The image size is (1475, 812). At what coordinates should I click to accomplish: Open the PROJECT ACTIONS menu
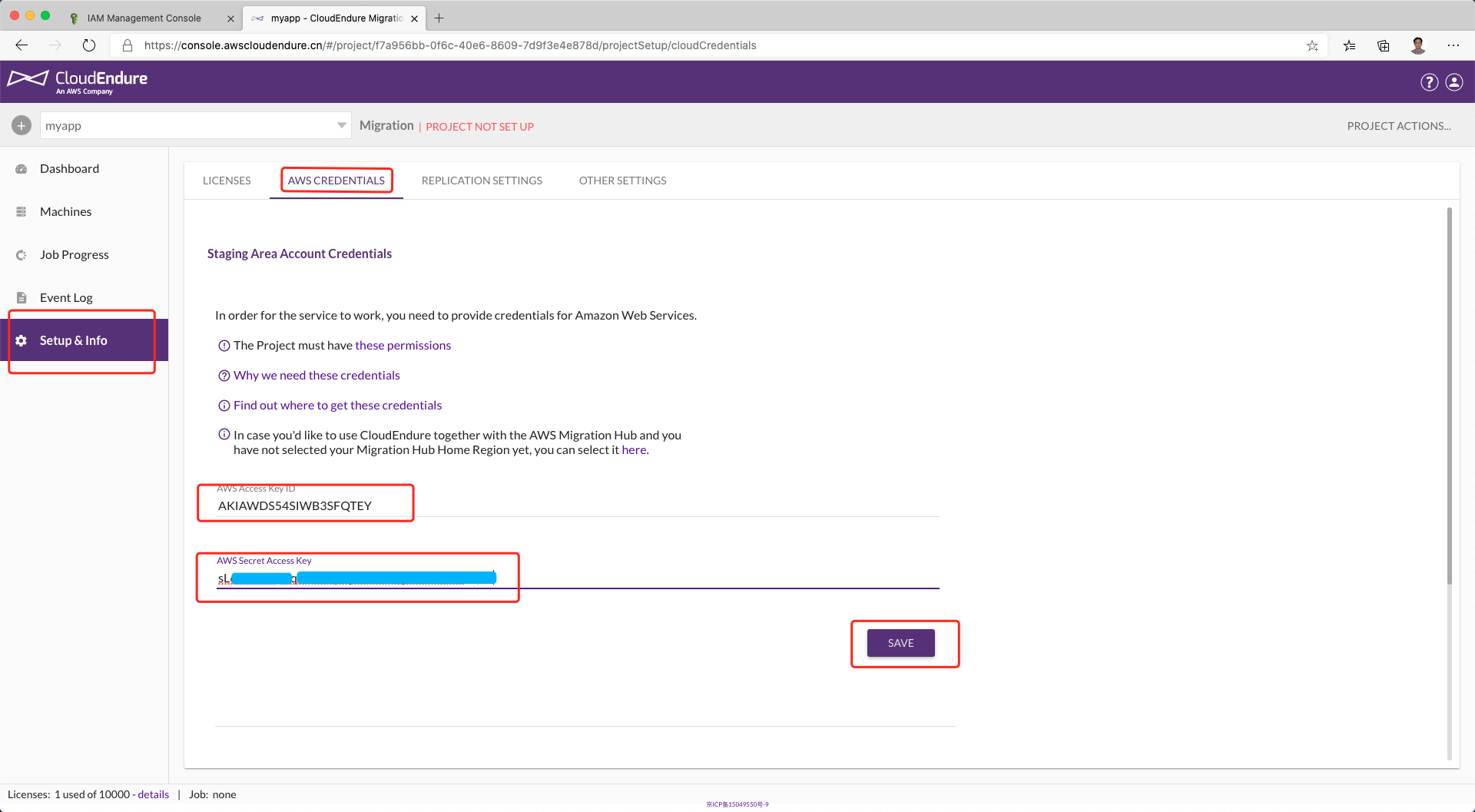(1398, 126)
